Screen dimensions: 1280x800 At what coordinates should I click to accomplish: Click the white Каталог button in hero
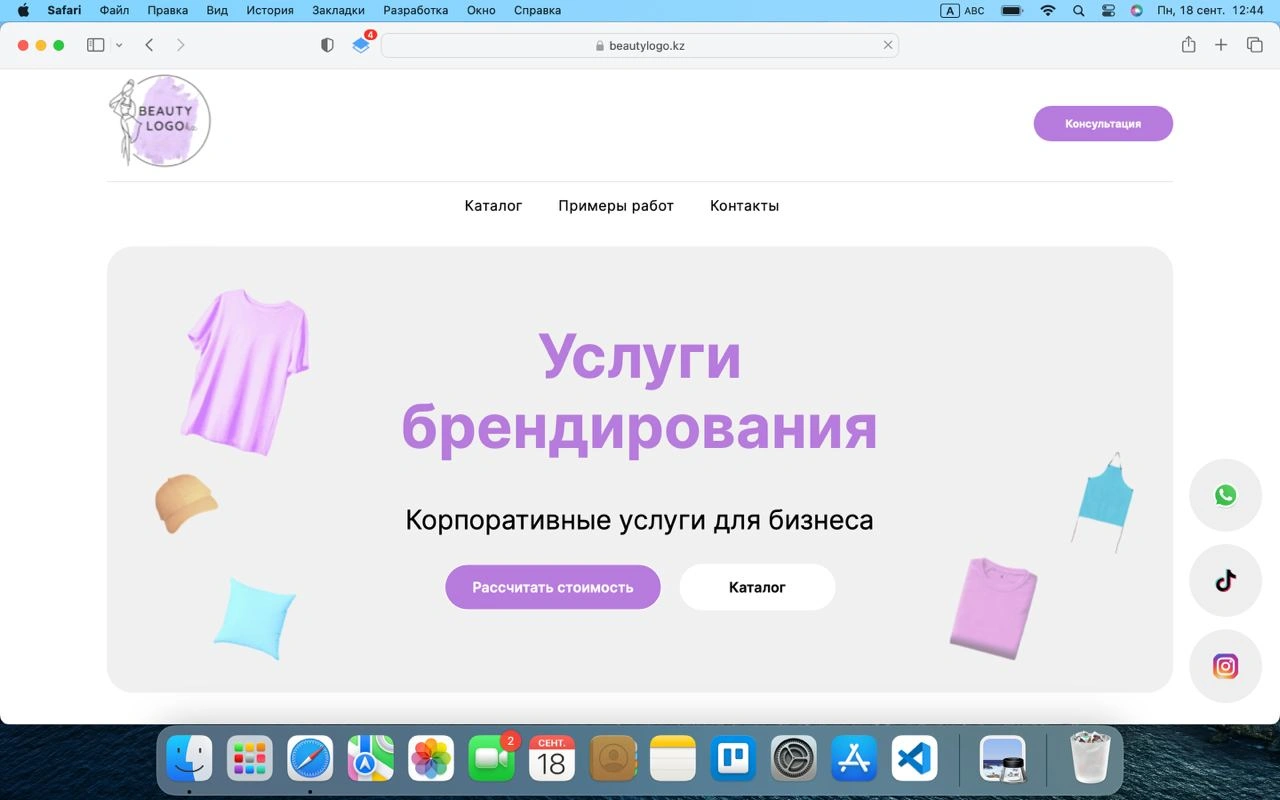[x=757, y=587]
